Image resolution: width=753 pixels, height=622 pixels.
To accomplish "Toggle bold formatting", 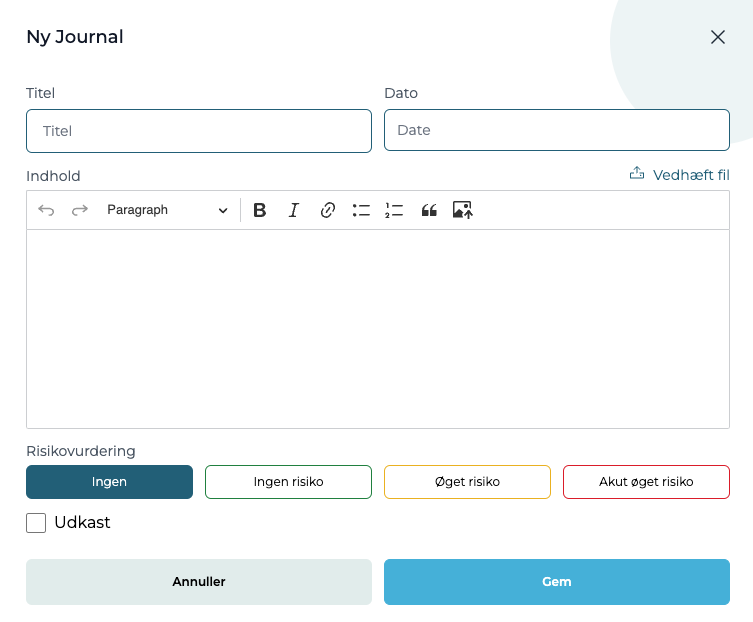I will 260,210.
